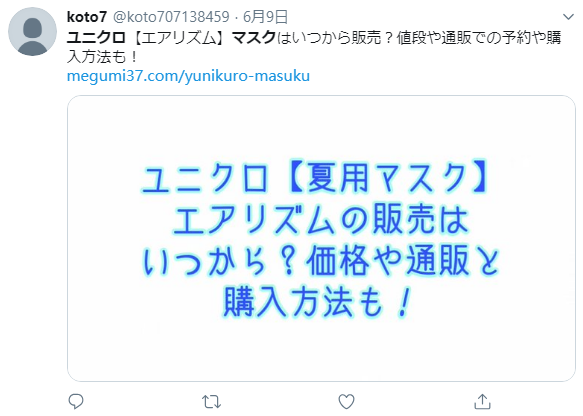Click the 【エアリズム】 text in tweet
This screenshot has height=416, width=583.
click(179, 38)
